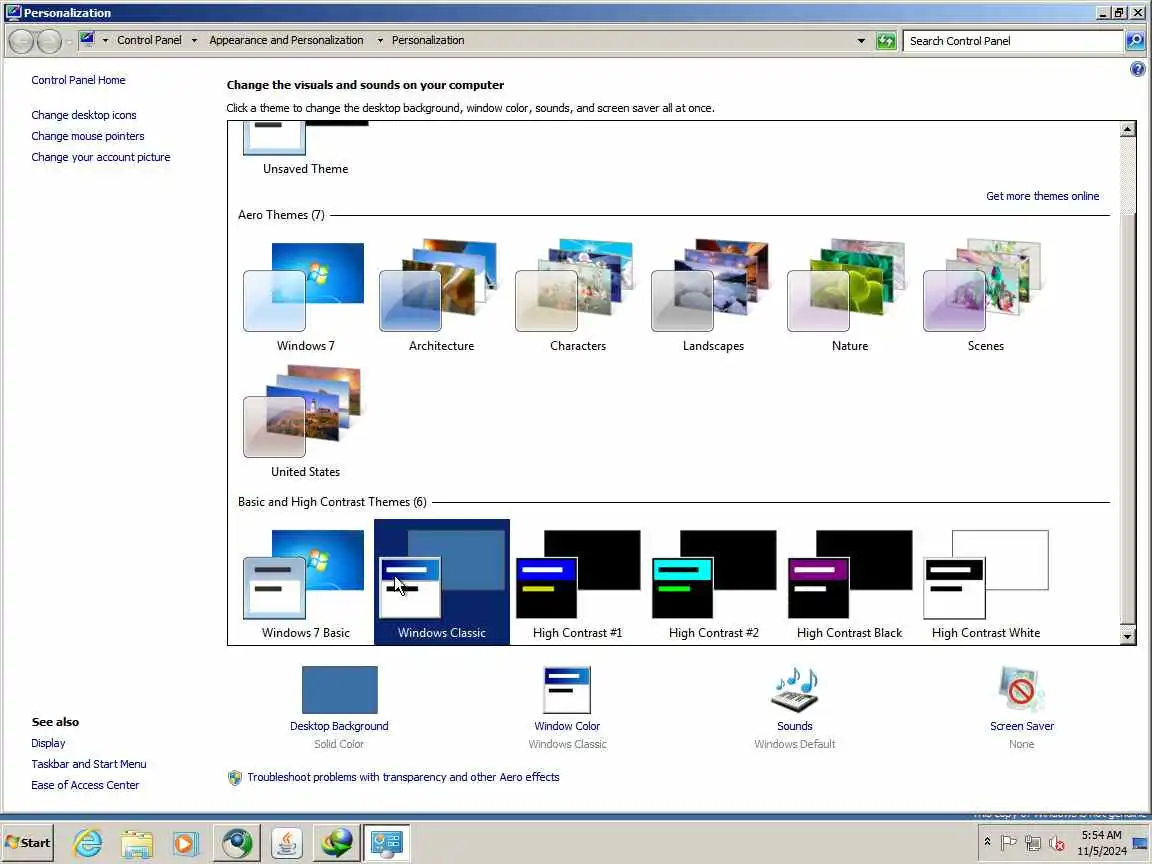1152x864 pixels.
Task: Expand the root breadcrumb arrow before Control Panel
Action: point(105,40)
